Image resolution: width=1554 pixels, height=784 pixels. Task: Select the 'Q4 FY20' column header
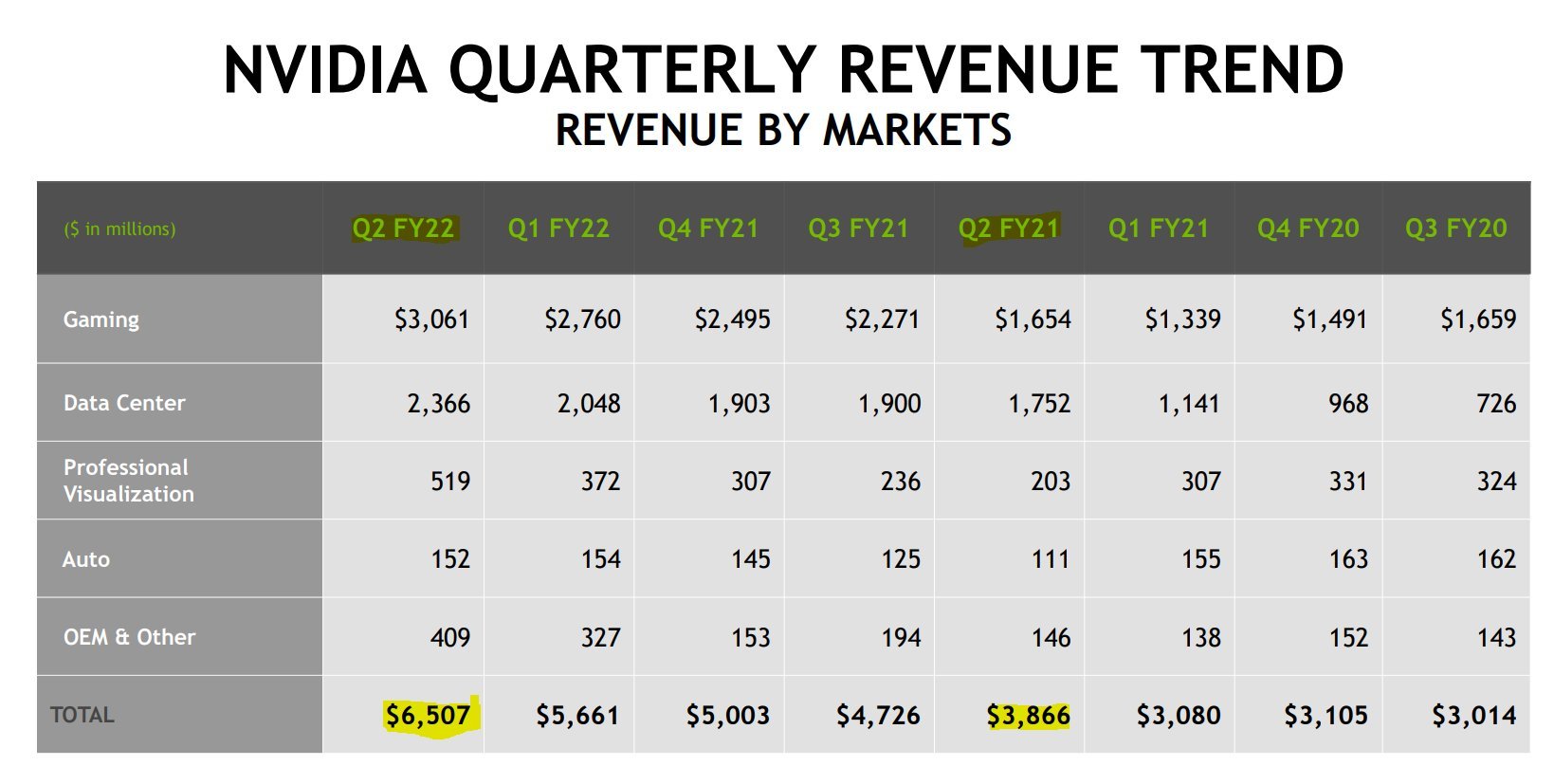pos(1308,228)
